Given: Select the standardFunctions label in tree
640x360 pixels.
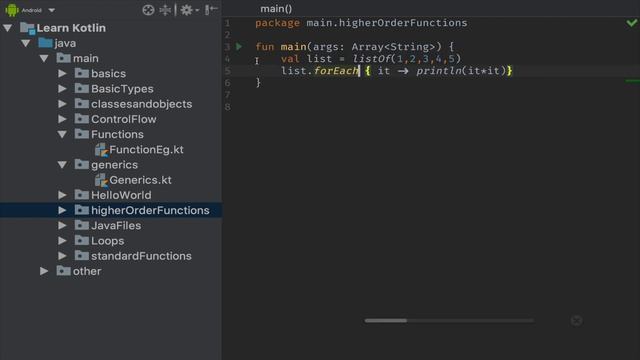Looking at the screenshot, I should pos(141,256).
